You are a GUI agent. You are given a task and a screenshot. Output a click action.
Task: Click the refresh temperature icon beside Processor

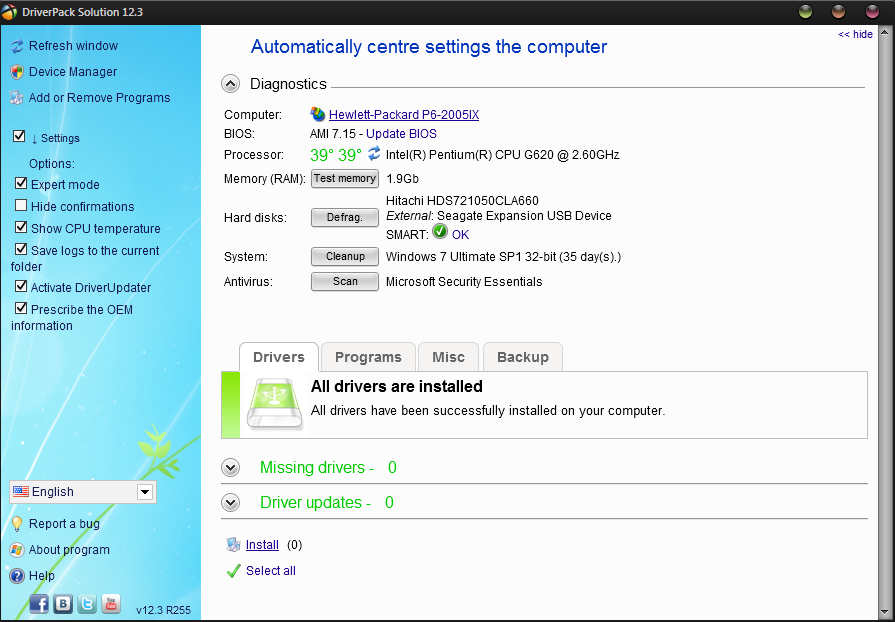374,154
